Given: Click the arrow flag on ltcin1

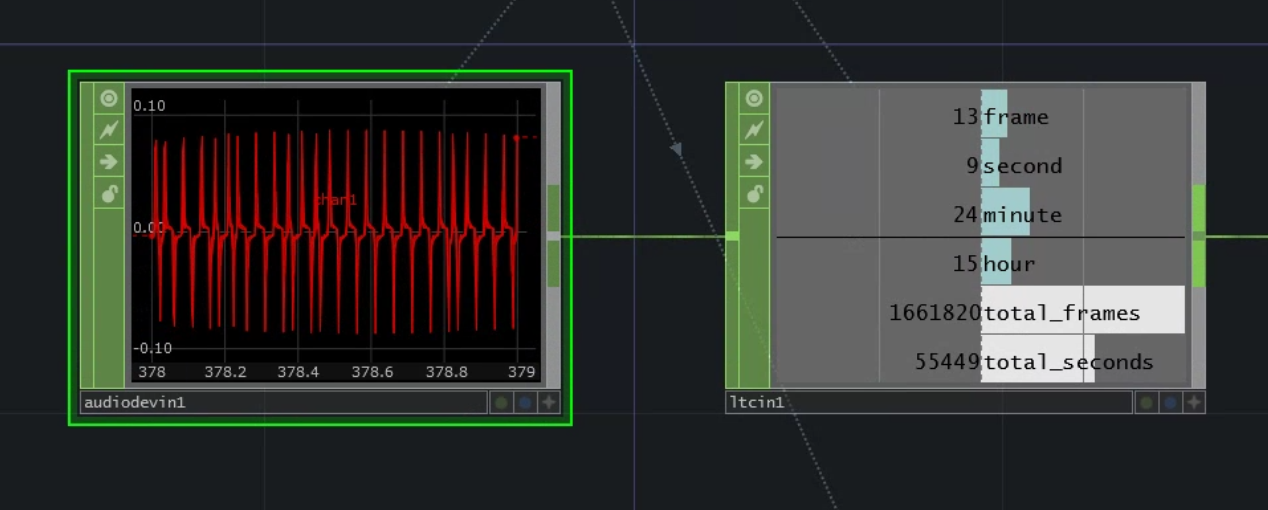Looking at the screenshot, I should (x=754, y=162).
